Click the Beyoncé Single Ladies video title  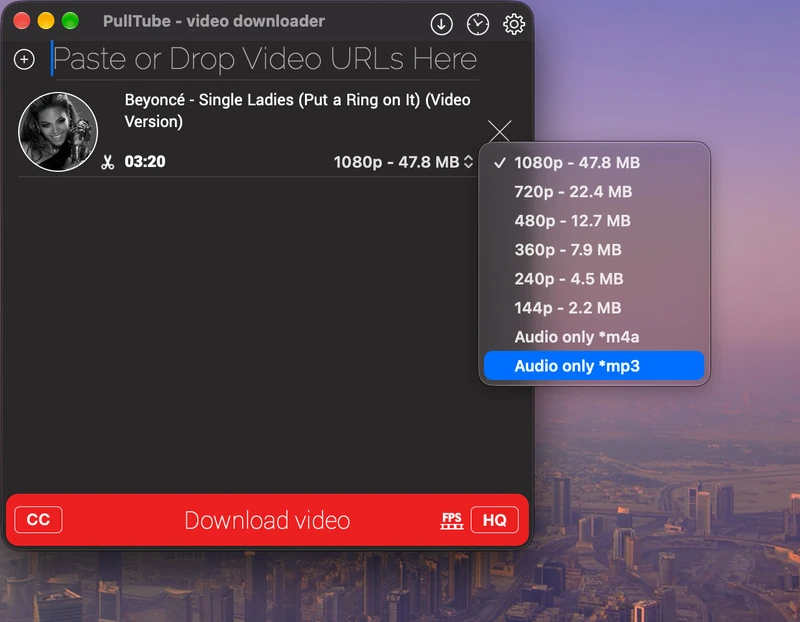point(297,110)
